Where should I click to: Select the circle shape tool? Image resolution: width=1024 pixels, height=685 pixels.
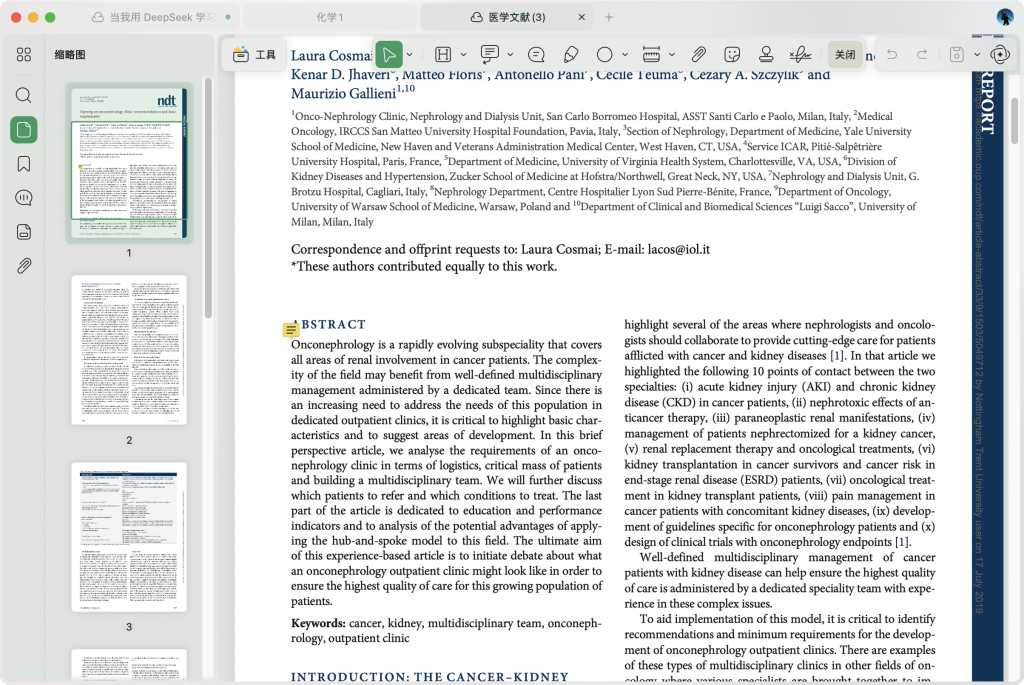tap(605, 55)
